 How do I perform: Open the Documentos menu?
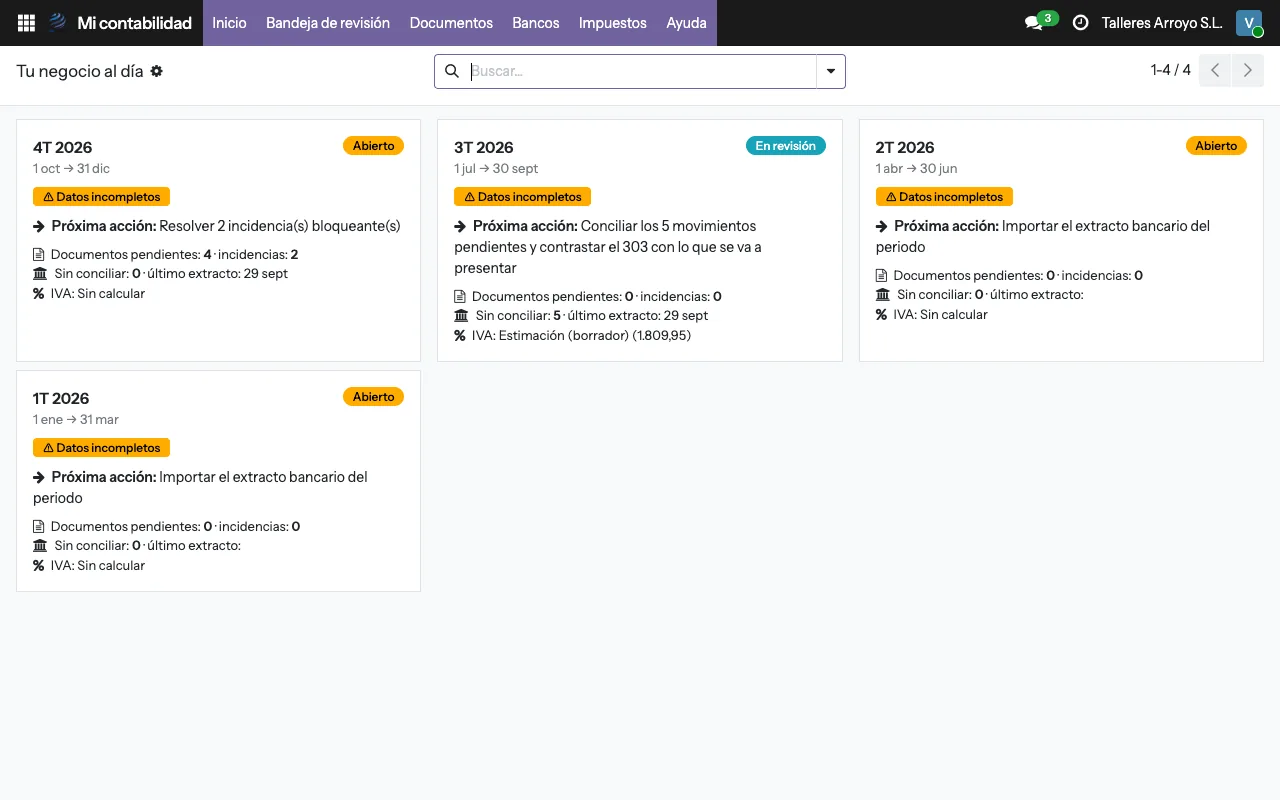pyautogui.click(x=451, y=23)
